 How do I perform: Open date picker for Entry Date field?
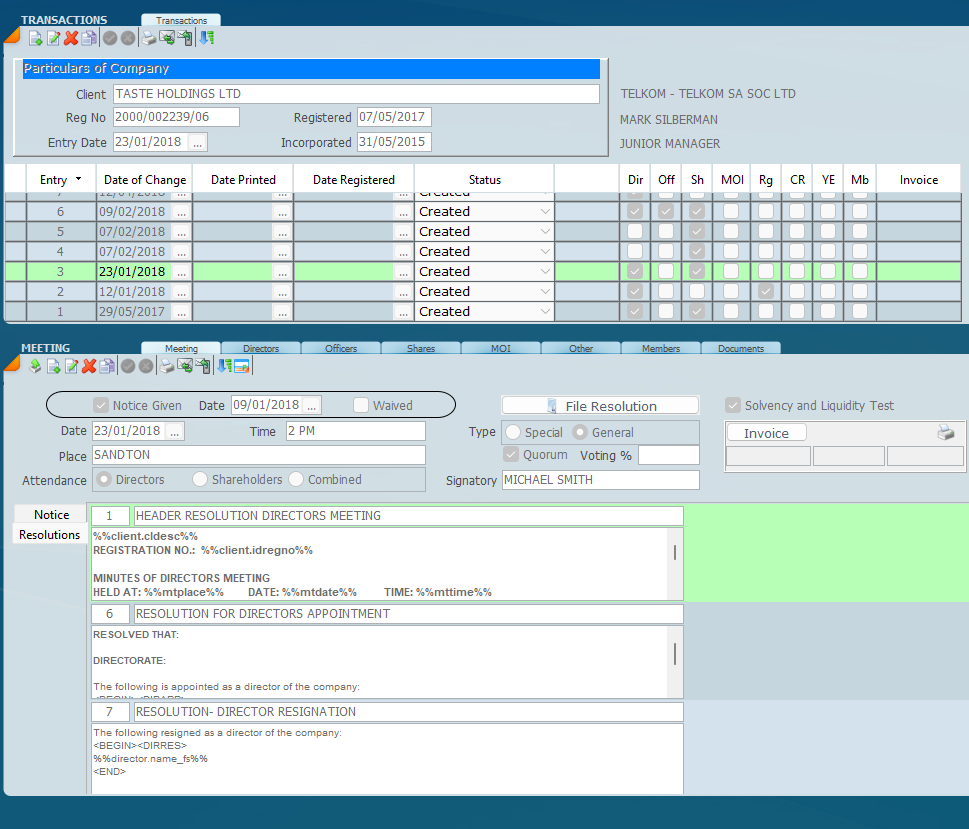click(x=197, y=142)
